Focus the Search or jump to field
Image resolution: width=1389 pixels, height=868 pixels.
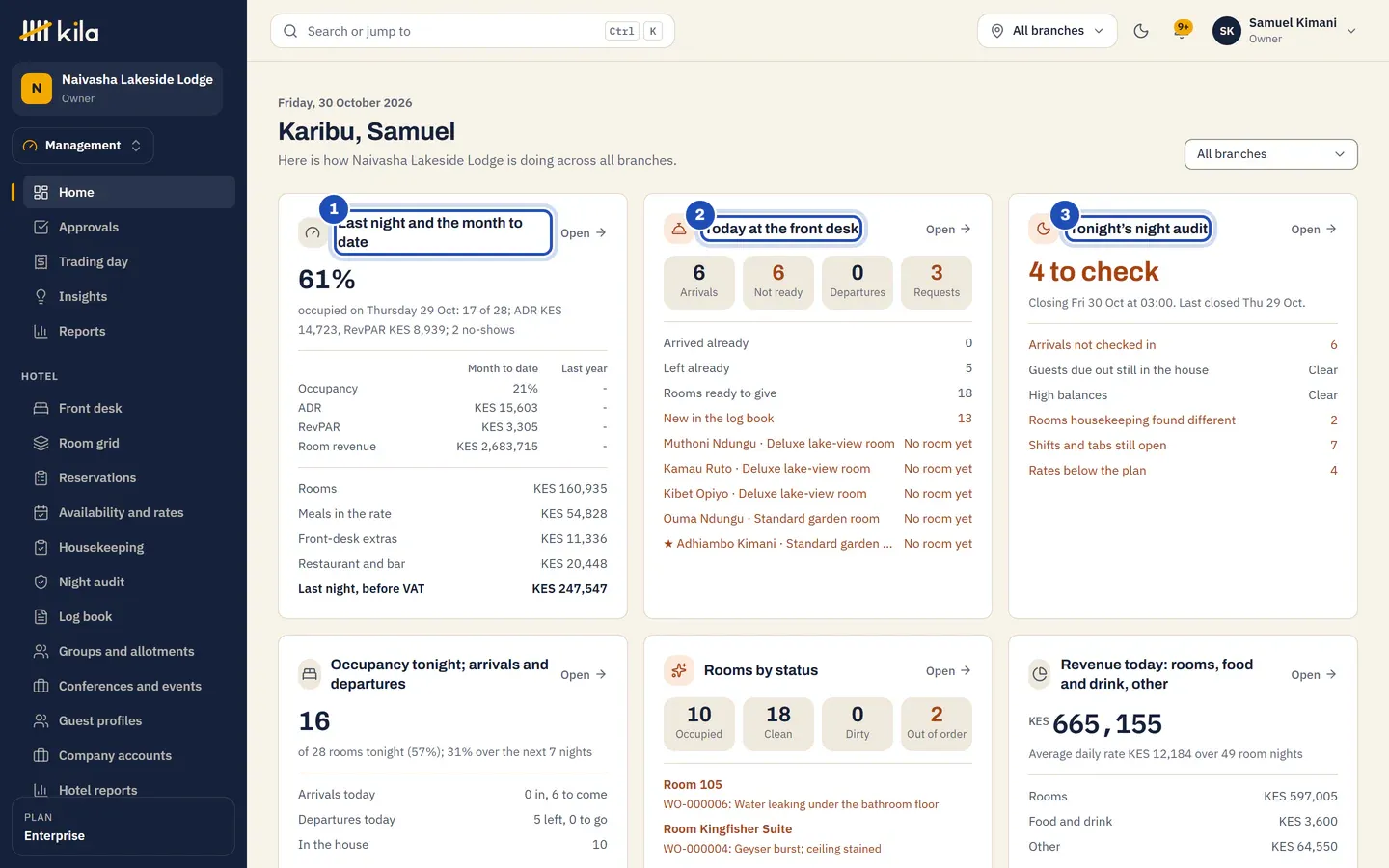(473, 31)
